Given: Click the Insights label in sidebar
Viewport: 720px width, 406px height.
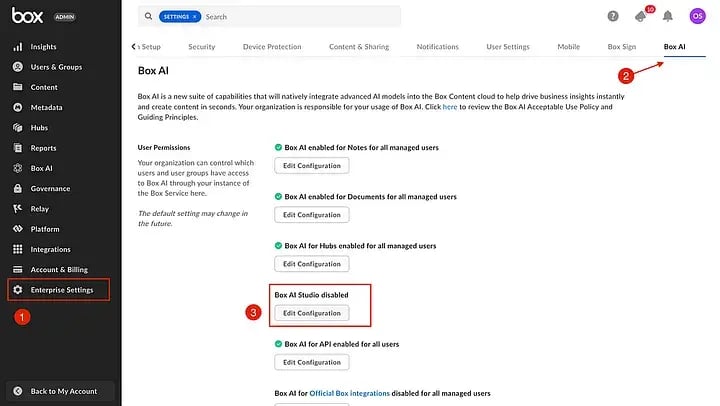Looking at the screenshot, I should (x=44, y=47).
